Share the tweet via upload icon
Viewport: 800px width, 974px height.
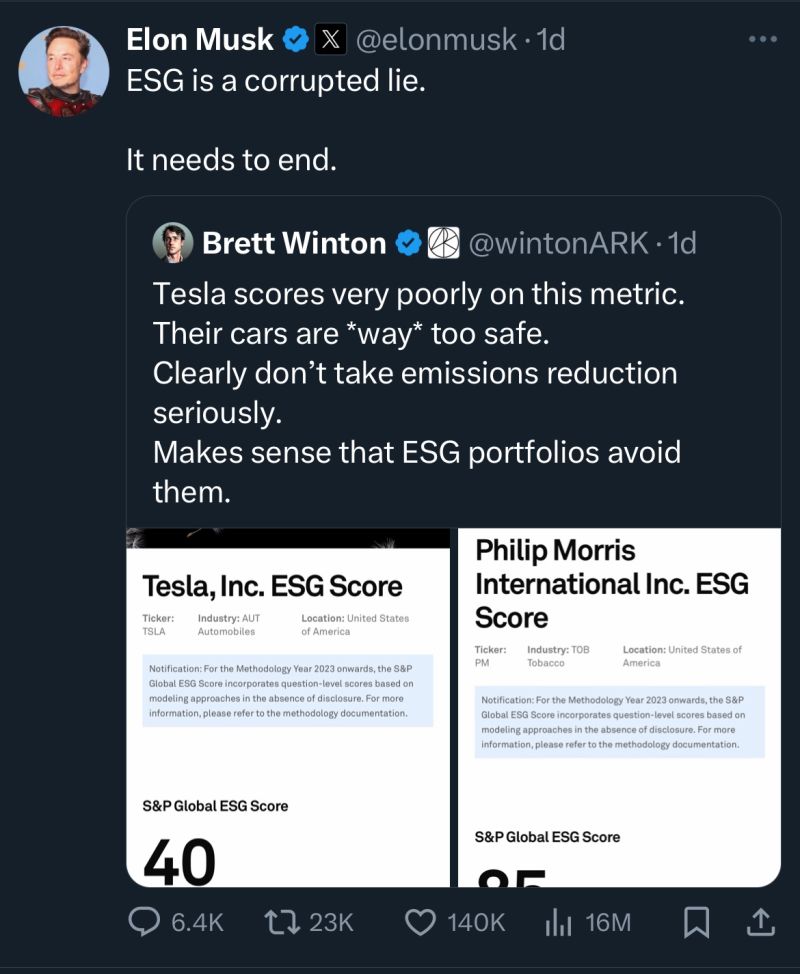[x=760, y=921]
